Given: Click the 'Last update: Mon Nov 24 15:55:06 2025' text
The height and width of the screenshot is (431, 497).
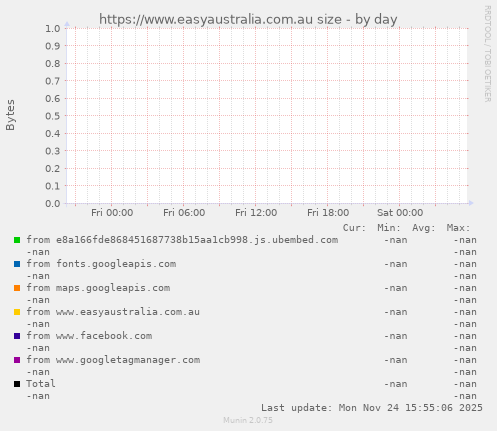Looking at the screenshot, I should click(x=372, y=408).
